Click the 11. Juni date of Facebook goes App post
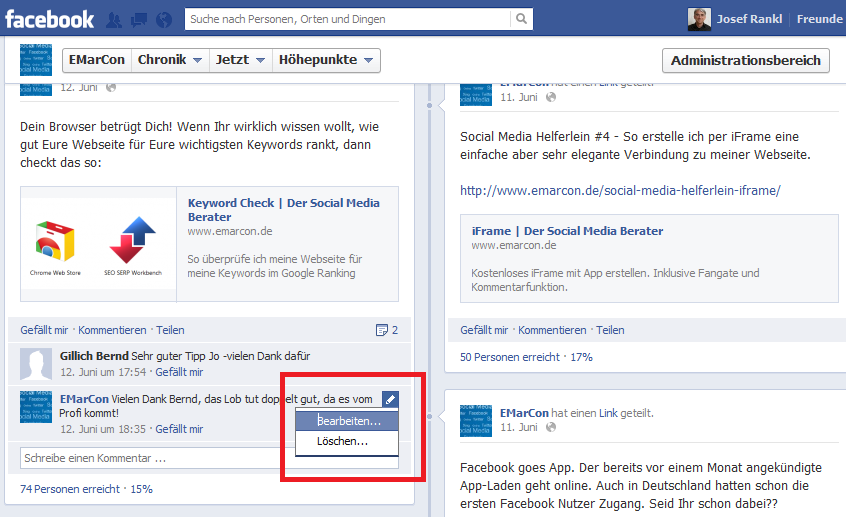Image resolution: width=846 pixels, height=517 pixels. pyautogui.click(x=518, y=427)
